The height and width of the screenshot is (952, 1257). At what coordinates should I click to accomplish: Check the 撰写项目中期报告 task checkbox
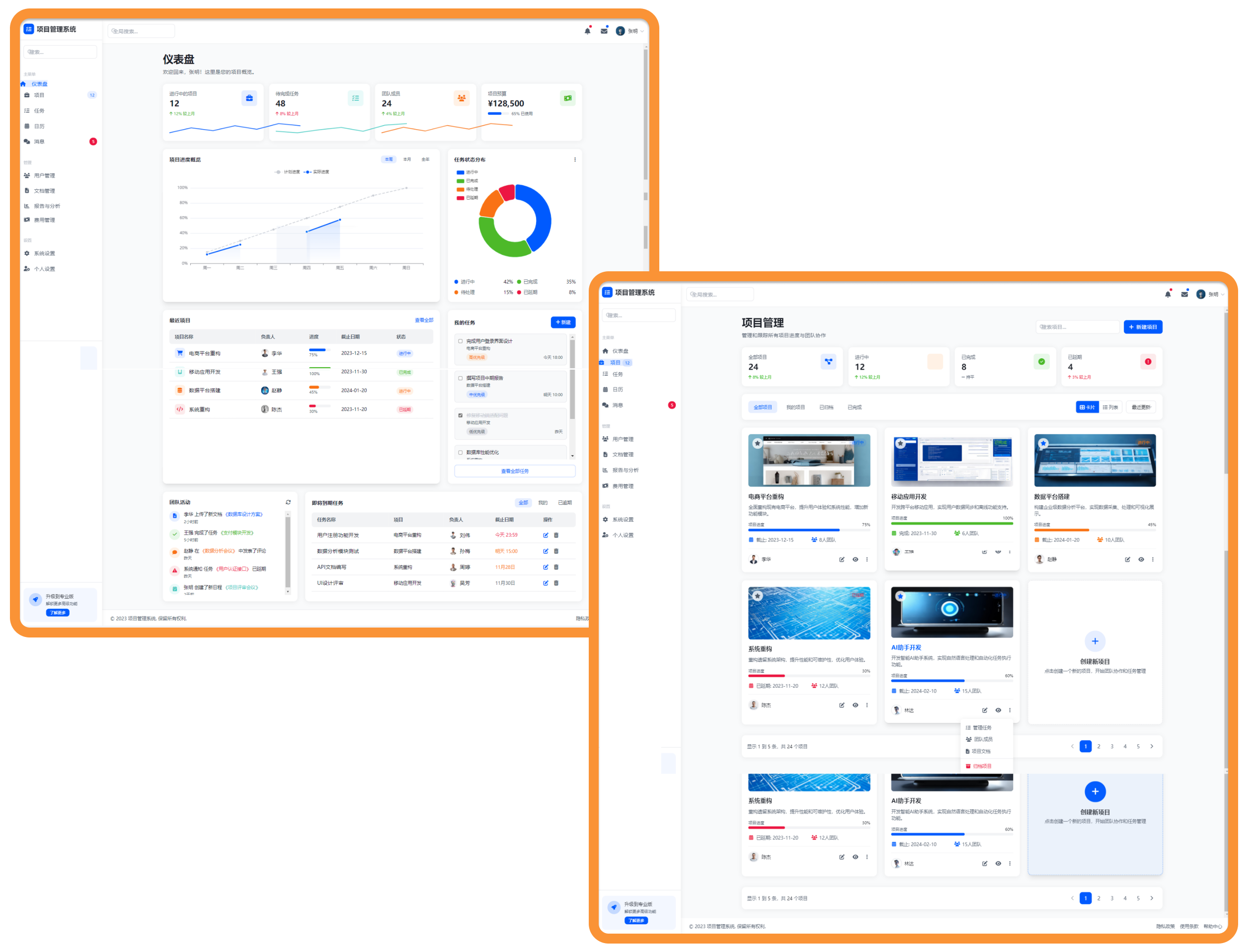(460, 378)
